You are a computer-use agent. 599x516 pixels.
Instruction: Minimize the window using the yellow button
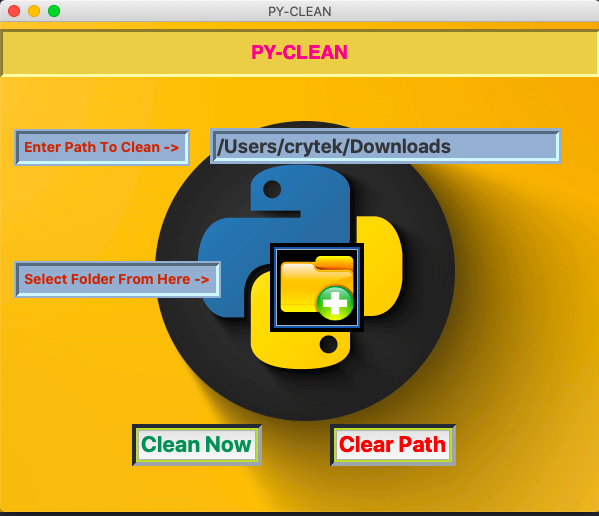tap(34, 11)
